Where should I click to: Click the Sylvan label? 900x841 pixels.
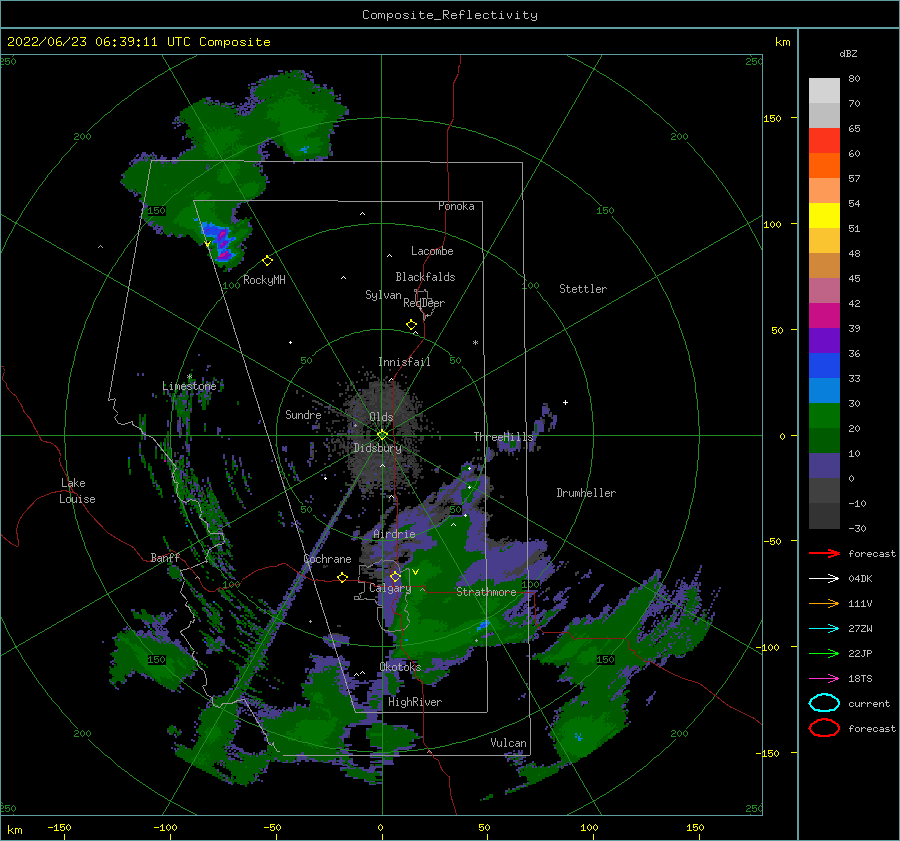(x=383, y=295)
